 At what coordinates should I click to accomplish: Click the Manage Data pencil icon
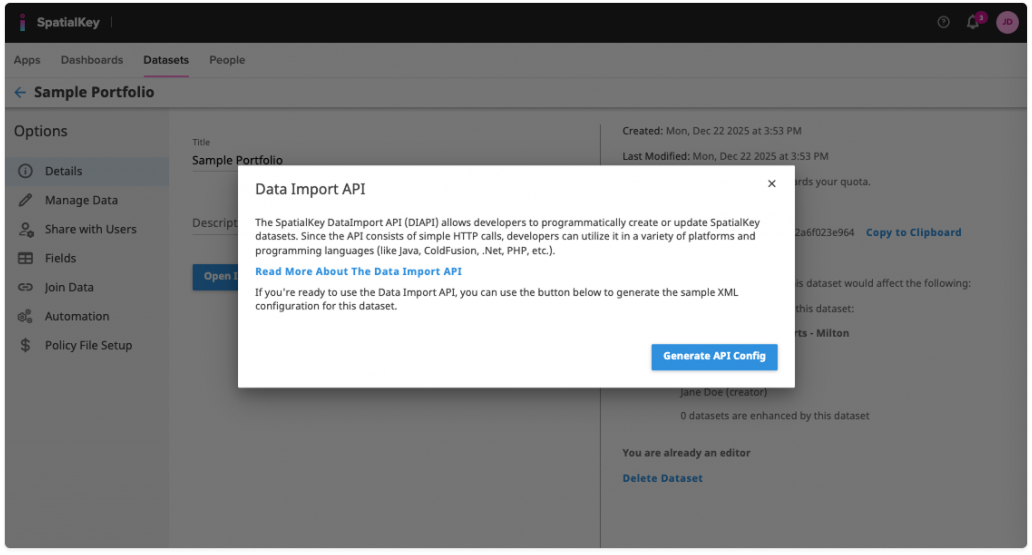(x=25, y=200)
